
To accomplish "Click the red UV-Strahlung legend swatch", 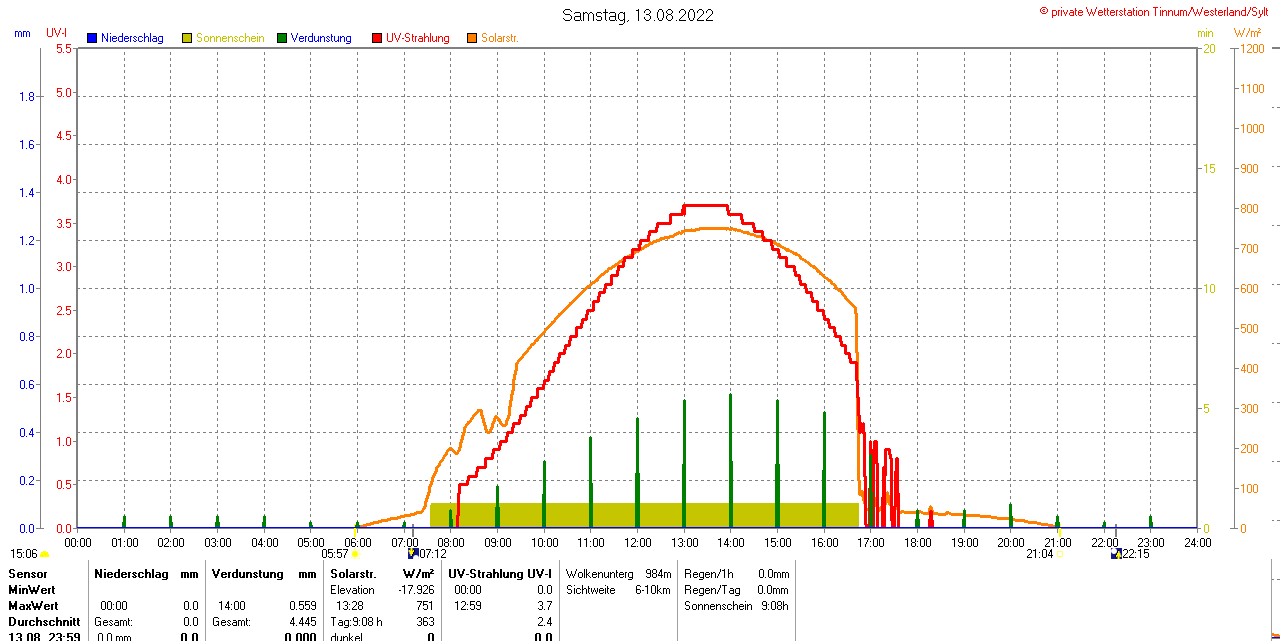I will point(377,38).
